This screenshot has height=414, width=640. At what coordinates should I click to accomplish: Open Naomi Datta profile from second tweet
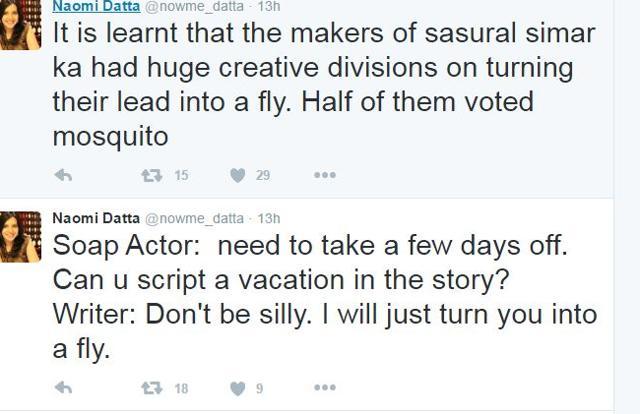(96, 218)
